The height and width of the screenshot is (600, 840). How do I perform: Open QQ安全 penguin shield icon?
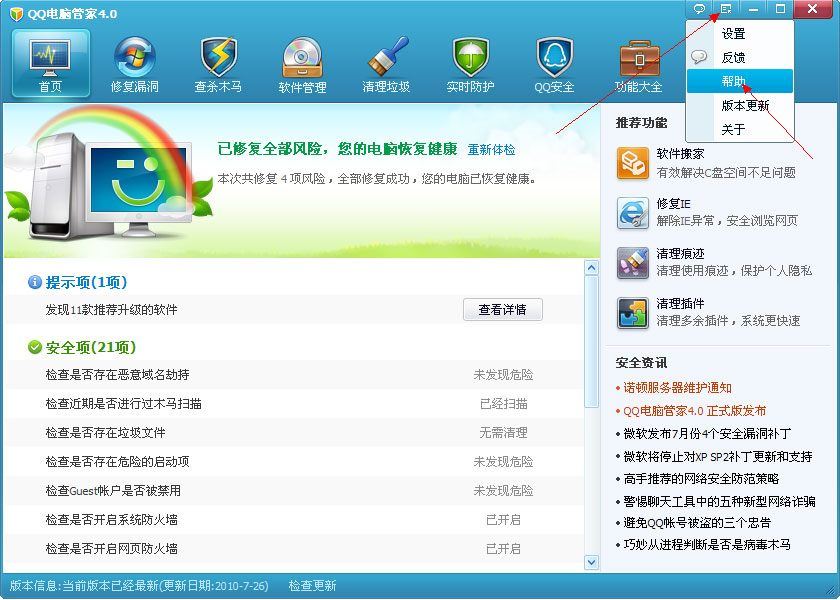point(554,64)
